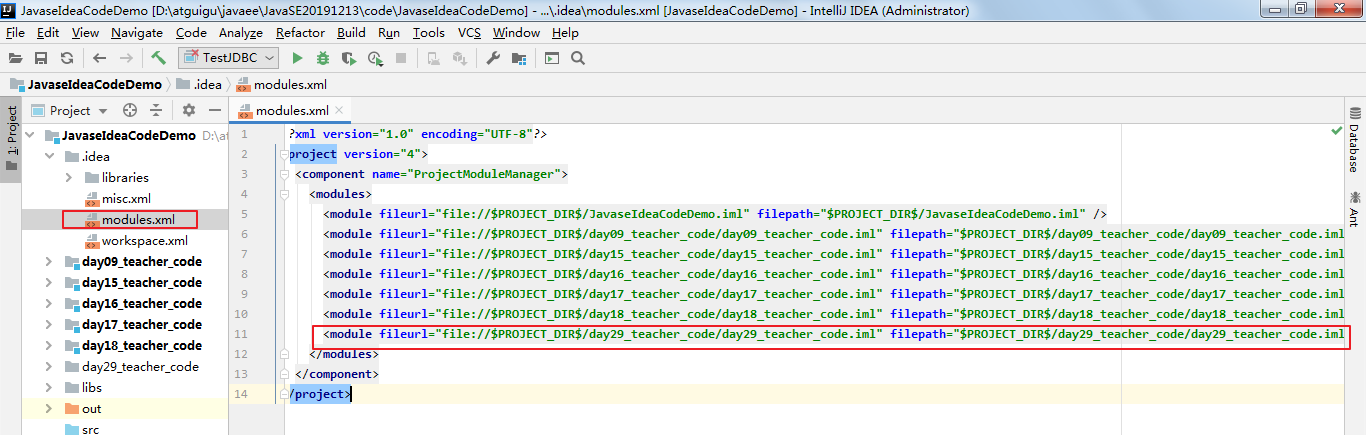Screen dimensions: 1366x435
Task: Locate current file using the crosshair icon
Action: click(130, 110)
